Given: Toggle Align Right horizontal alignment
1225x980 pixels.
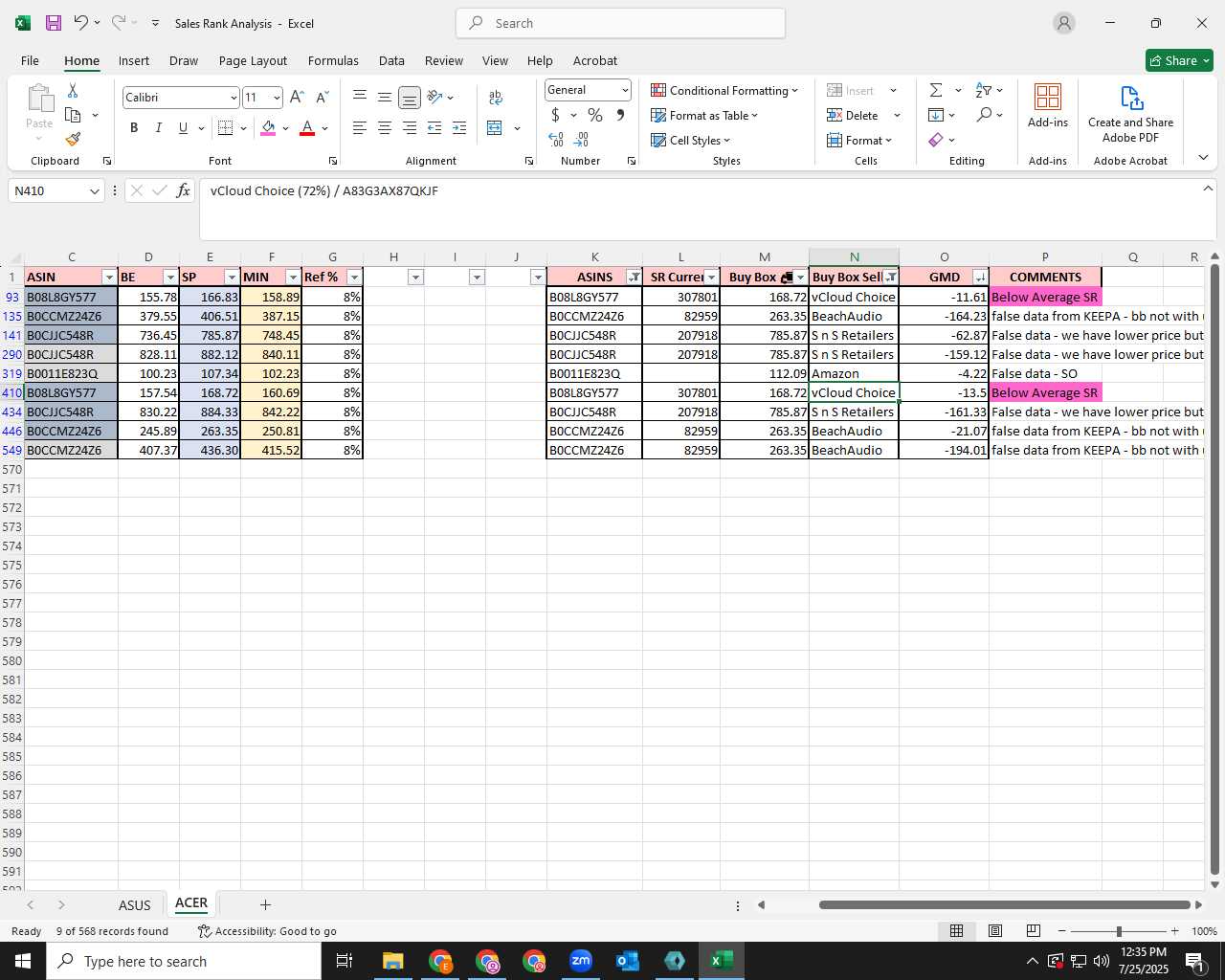Looking at the screenshot, I should 409,127.
